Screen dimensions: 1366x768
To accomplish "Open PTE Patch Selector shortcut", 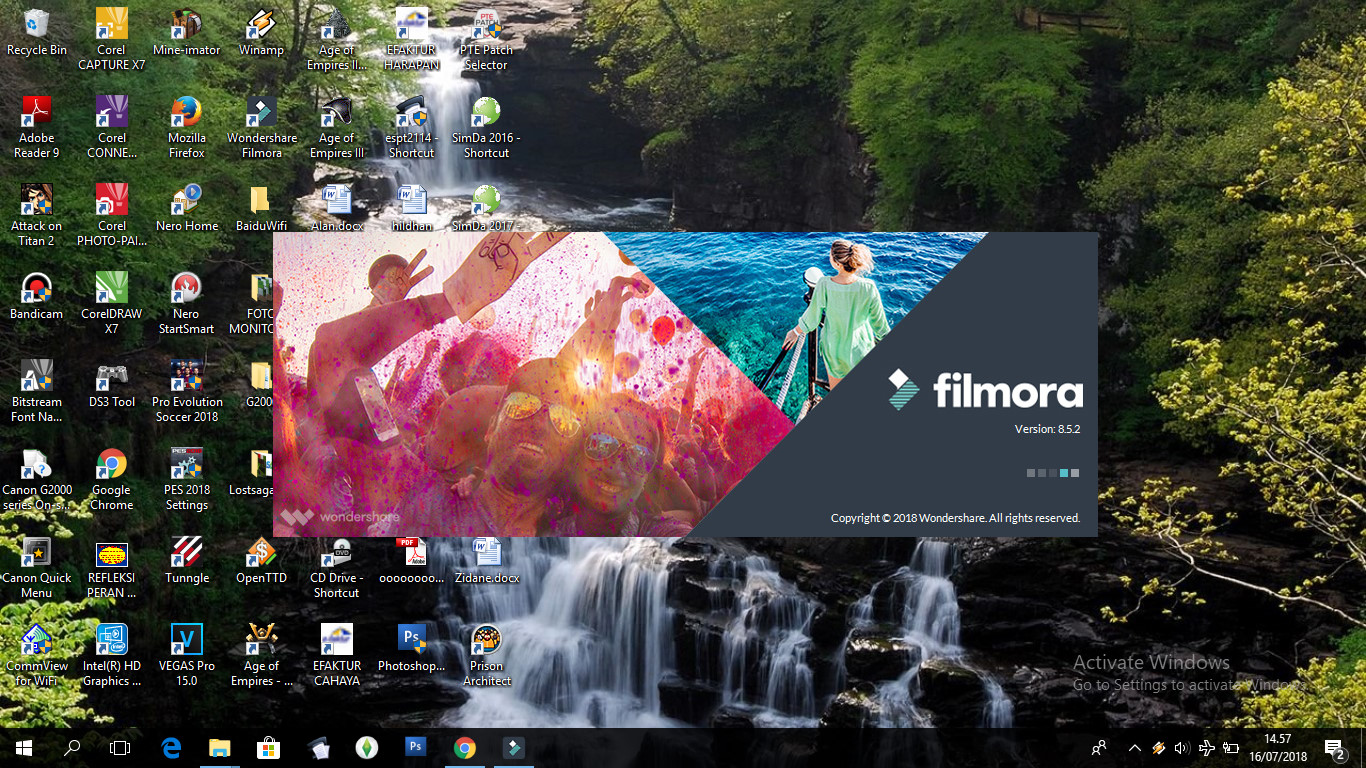I will coord(486,40).
